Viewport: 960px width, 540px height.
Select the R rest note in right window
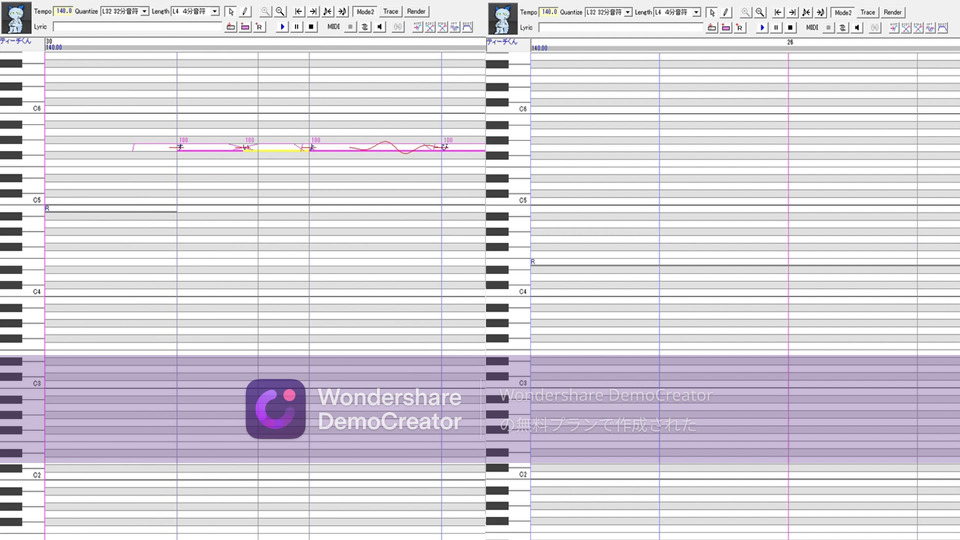click(745, 264)
